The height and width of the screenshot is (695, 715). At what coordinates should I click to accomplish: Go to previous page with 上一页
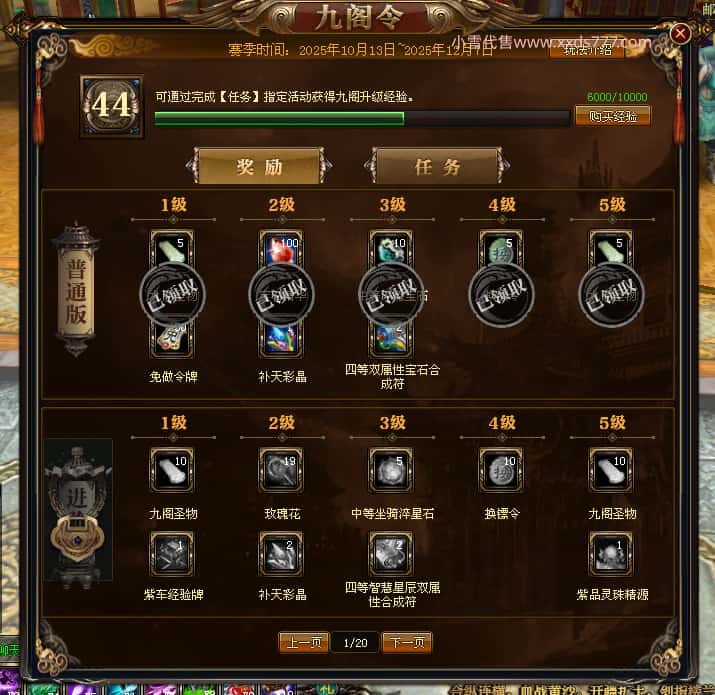coord(304,643)
